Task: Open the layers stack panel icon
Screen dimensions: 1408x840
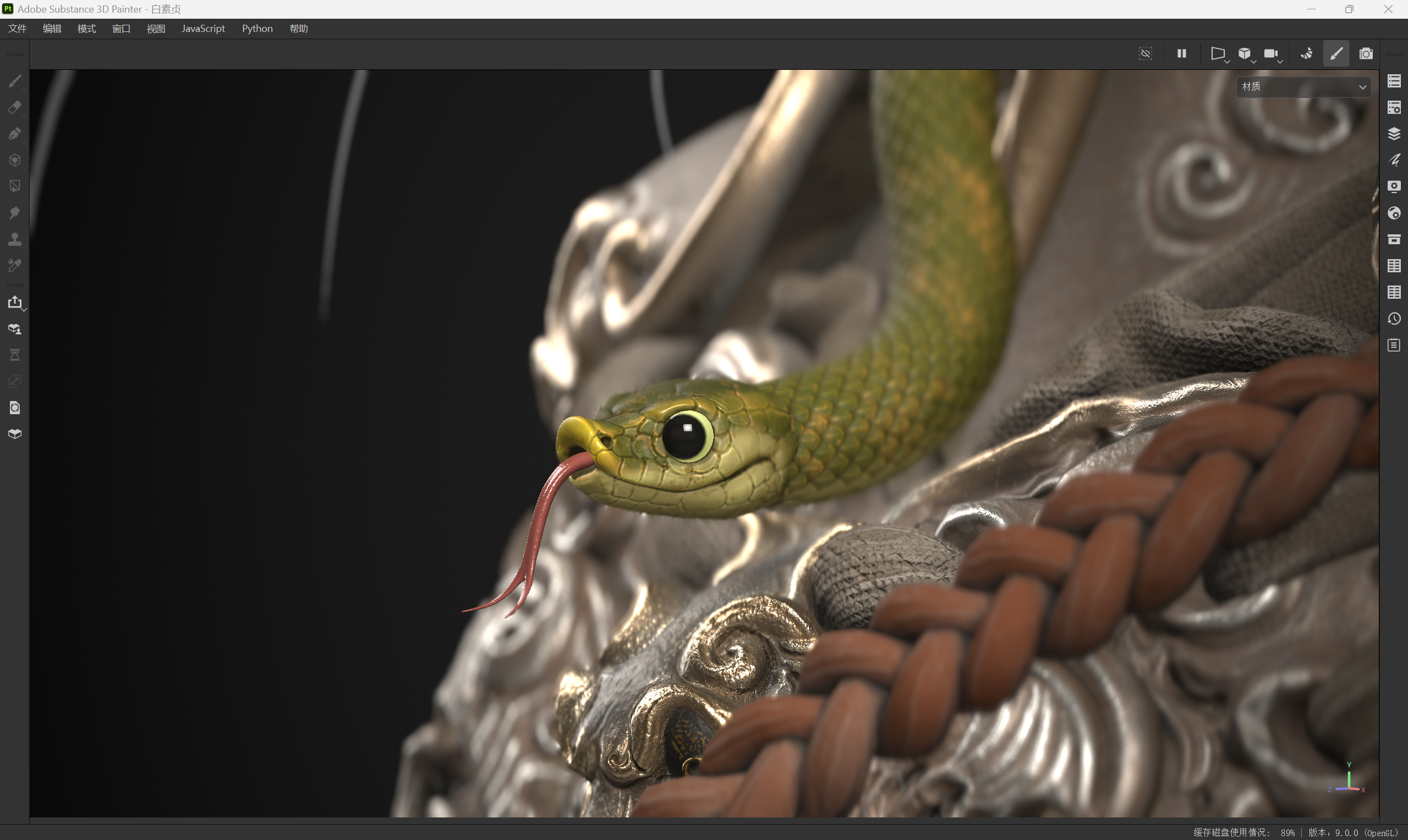Action: [x=1394, y=134]
